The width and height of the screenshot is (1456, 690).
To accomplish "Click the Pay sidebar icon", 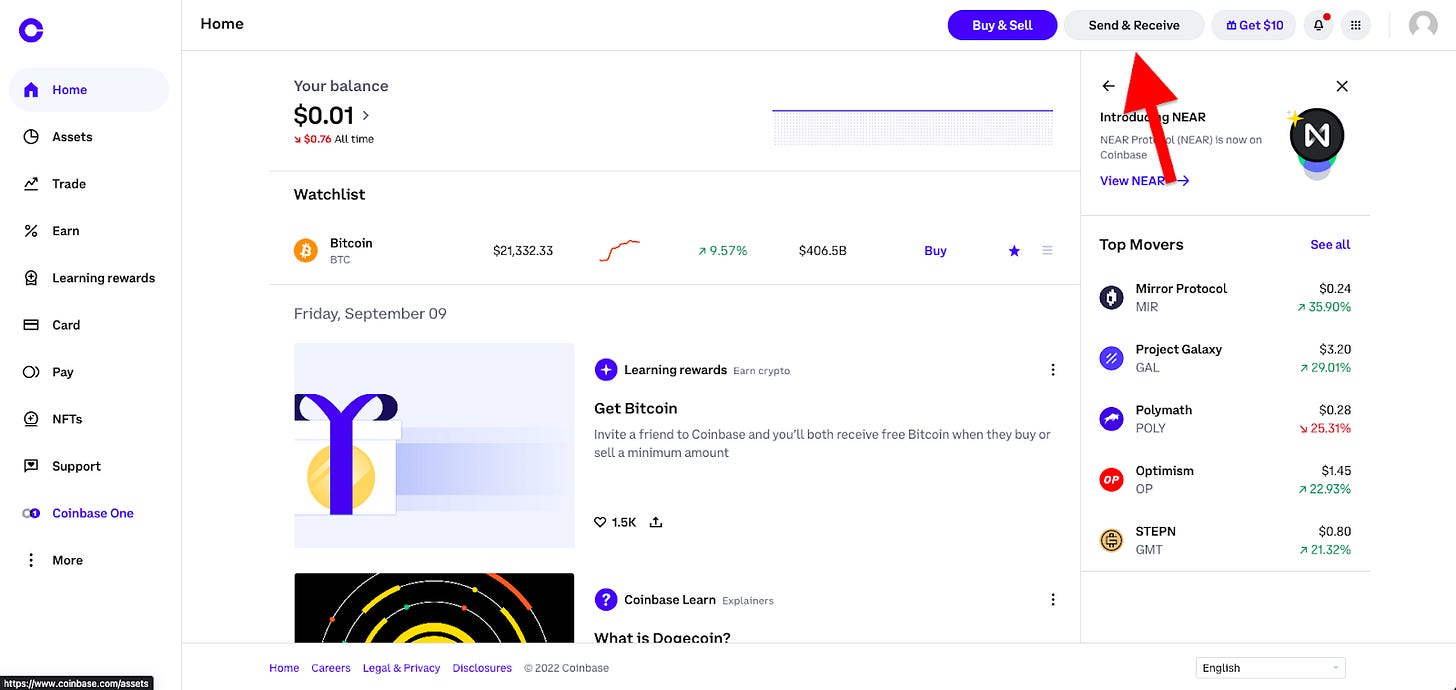I will pyautogui.click(x=31, y=372).
